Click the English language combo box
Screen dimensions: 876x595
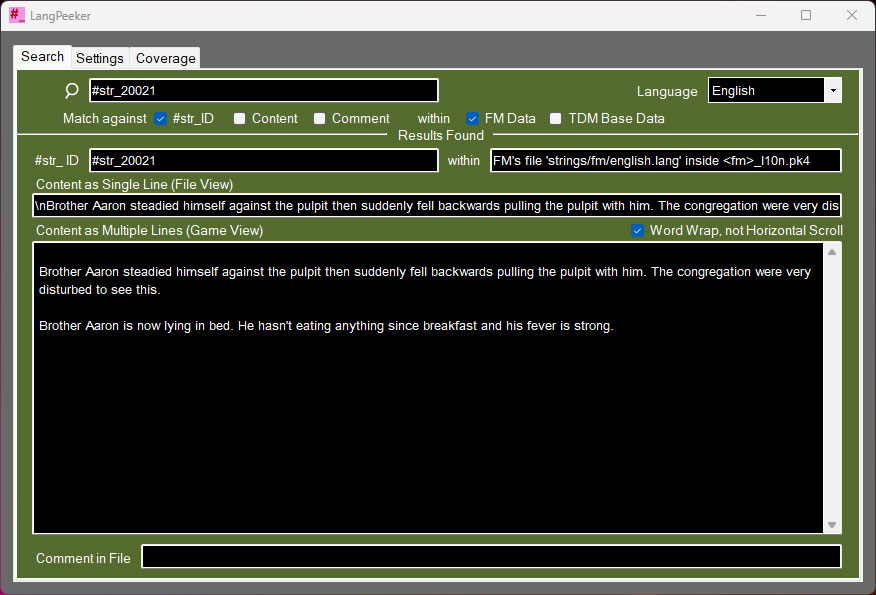point(766,91)
